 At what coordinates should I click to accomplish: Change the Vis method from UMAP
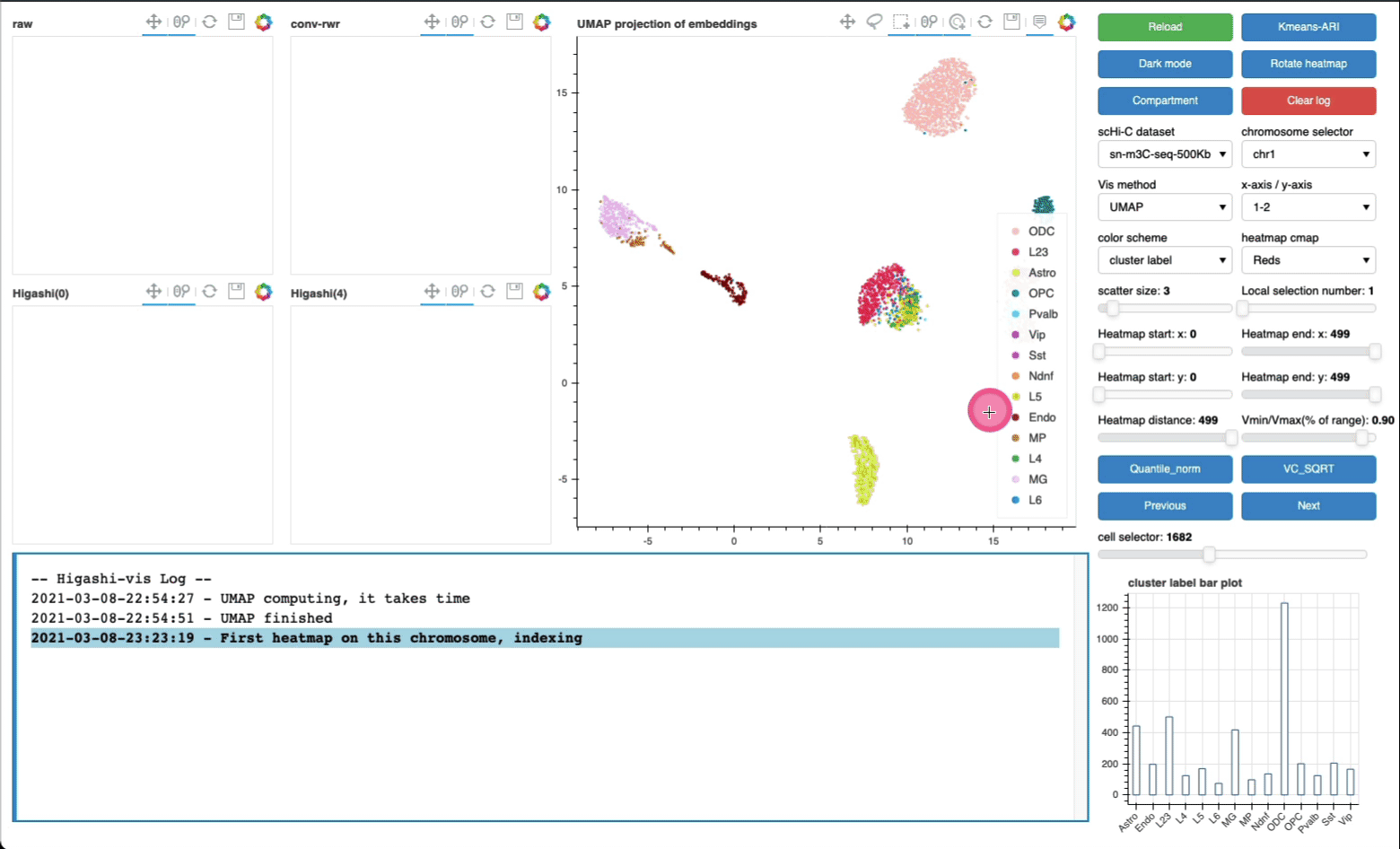click(x=1164, y=206)
